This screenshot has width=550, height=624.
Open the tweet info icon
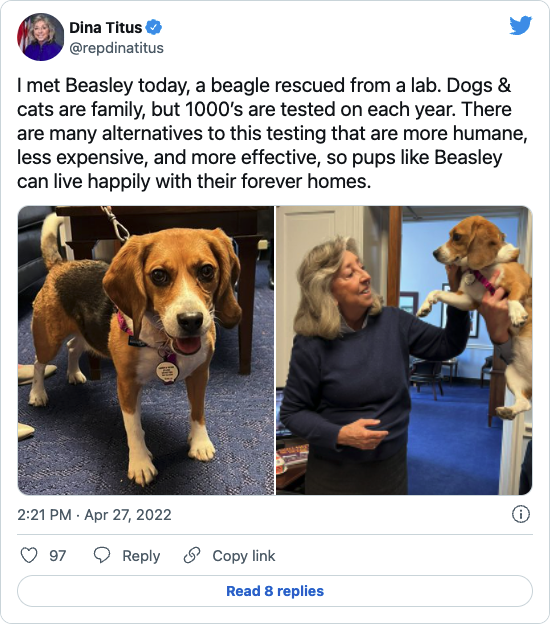coord(521,514)
